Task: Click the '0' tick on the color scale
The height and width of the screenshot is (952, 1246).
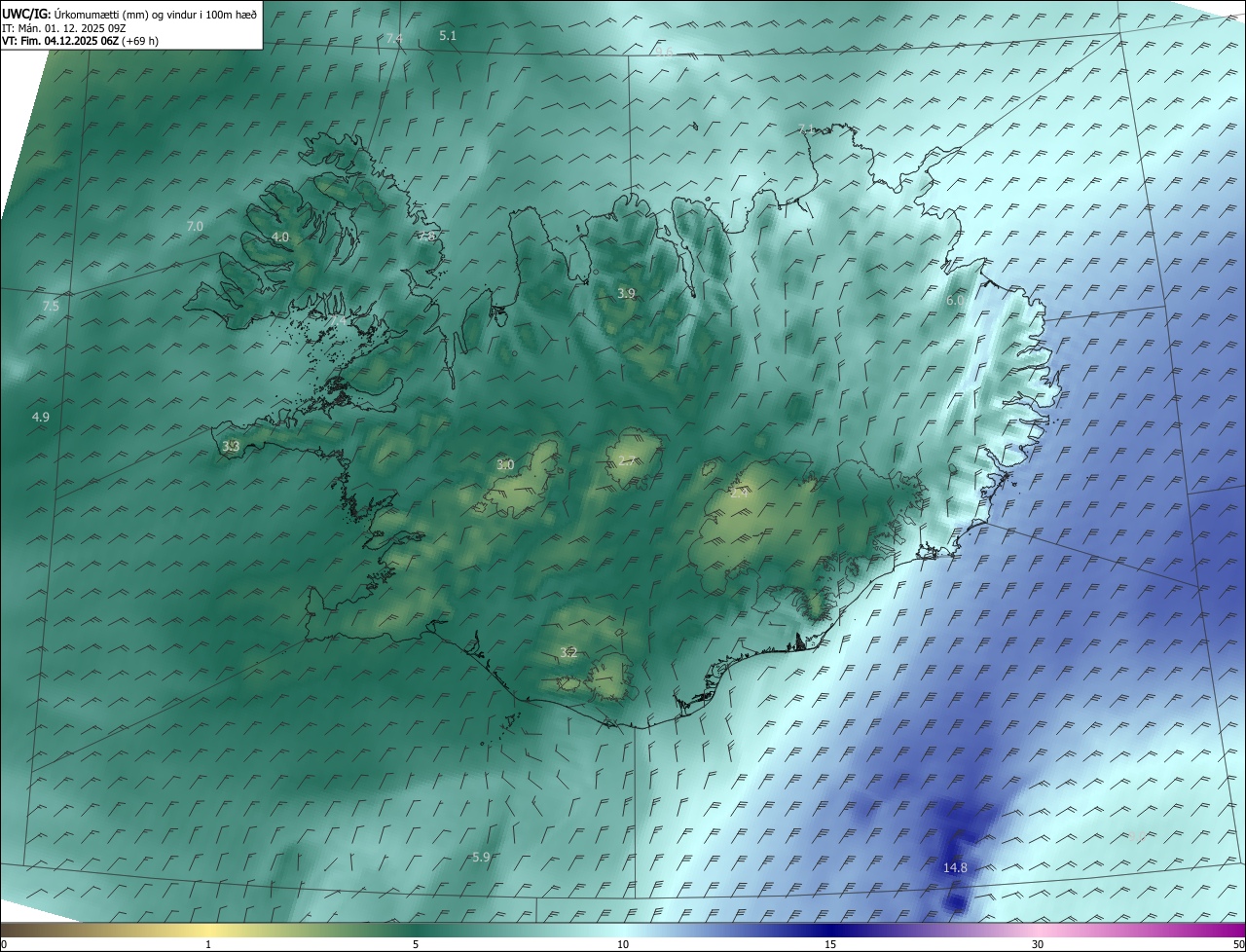Action: click(x=4, y=944)
